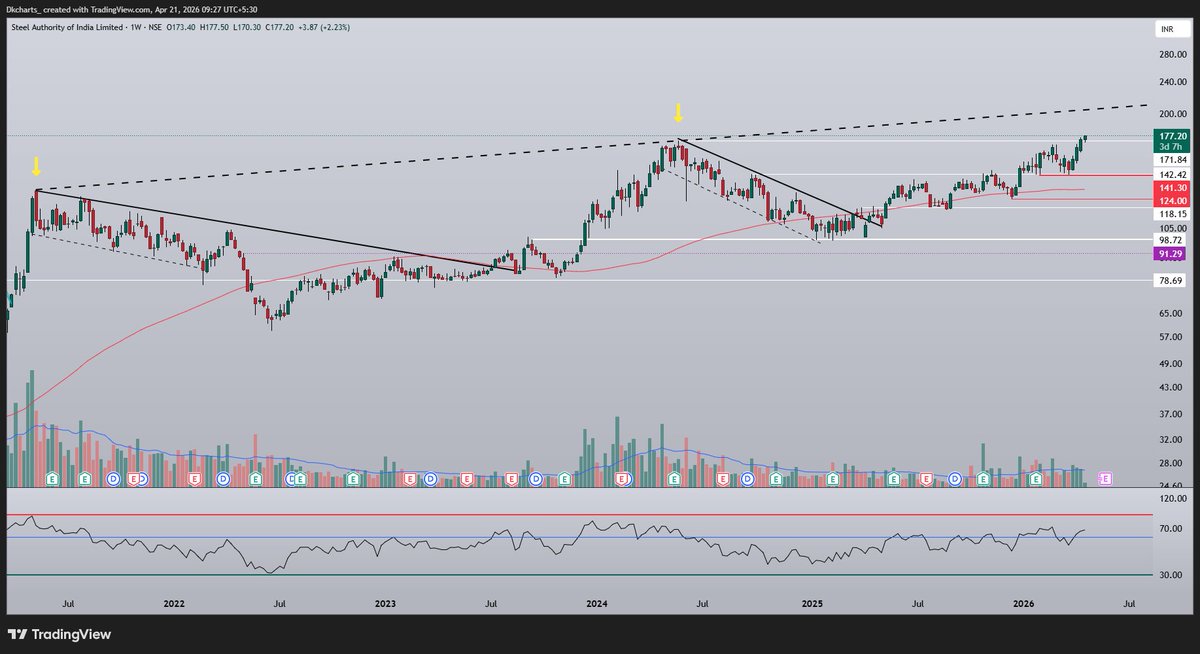Click the yellow down arrow above the 2024 peak
Screen dimensions: 1200x654
679,112
